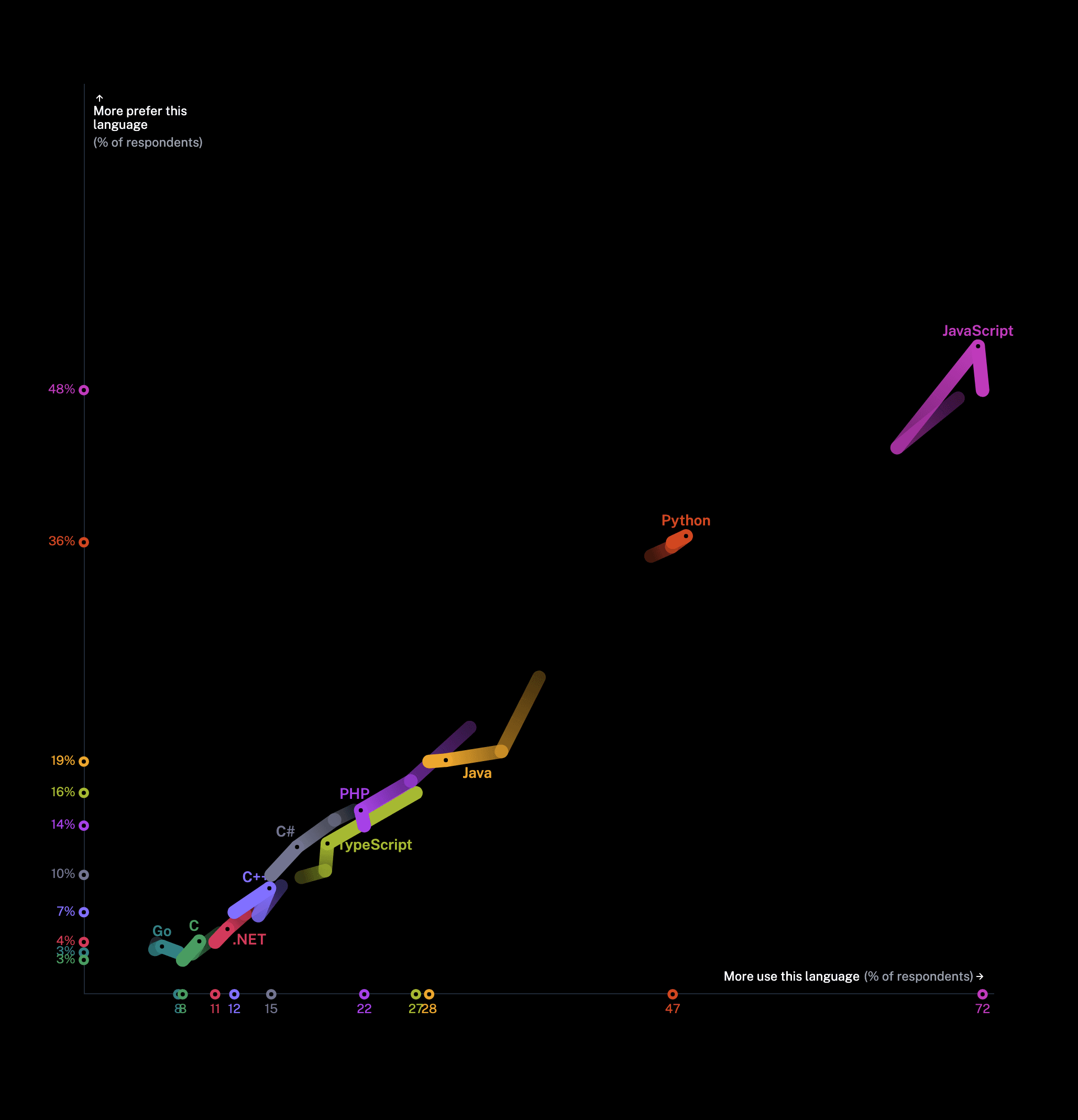
Task: Click the 11 marker on the horizontal axis
Action: [x=215, y=994]
